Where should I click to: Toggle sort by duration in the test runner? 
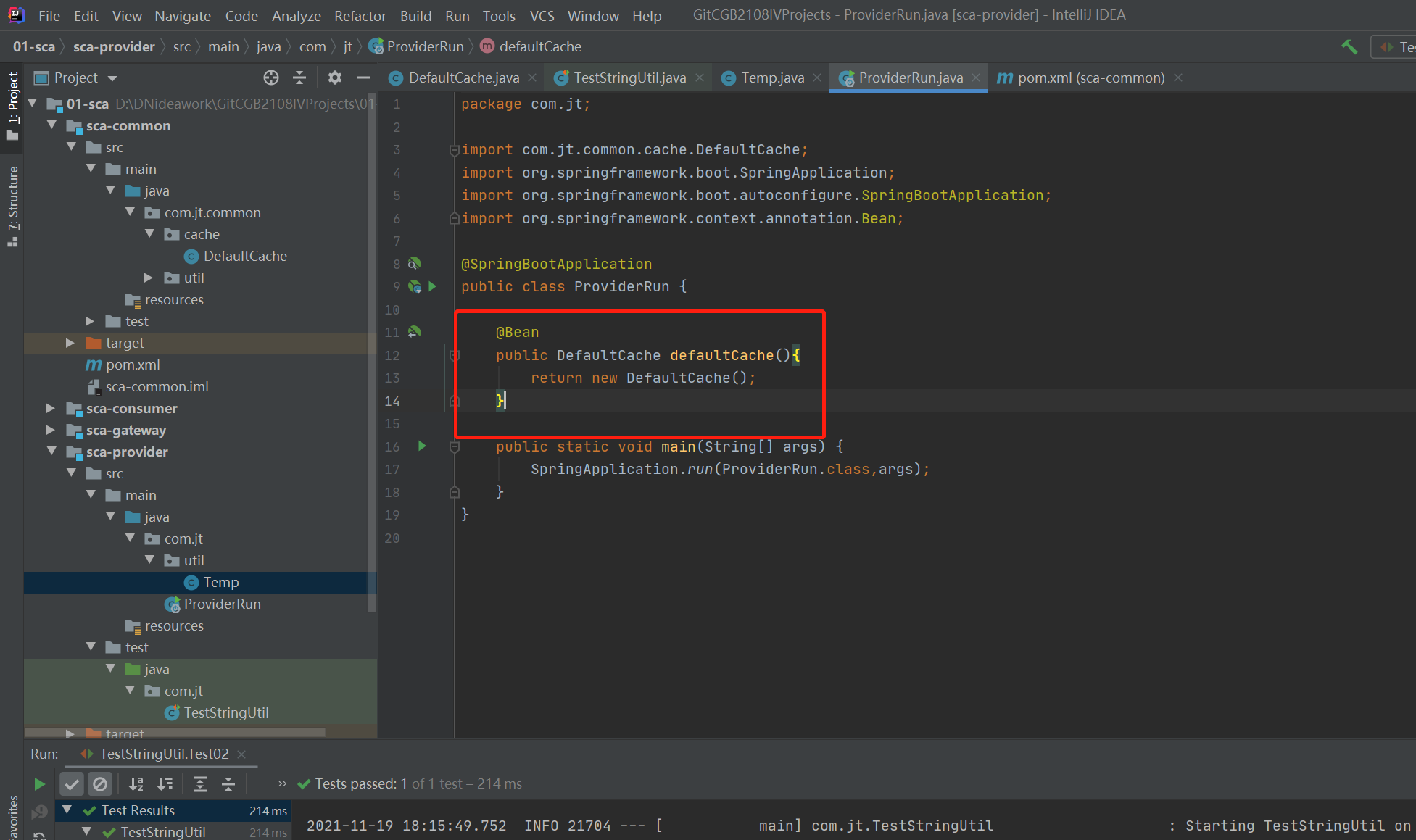[165, 783]
